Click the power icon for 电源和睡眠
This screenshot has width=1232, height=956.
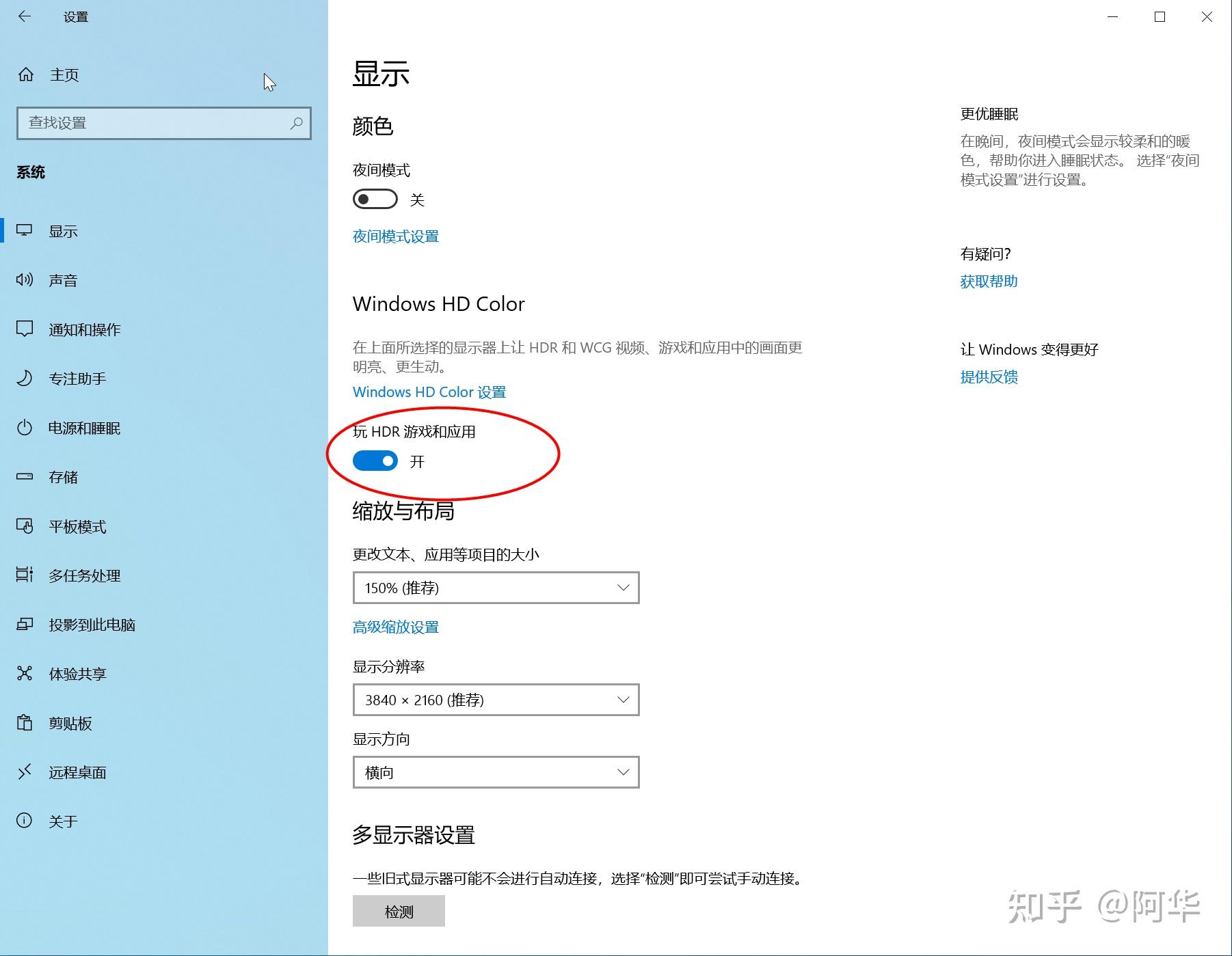25,428
